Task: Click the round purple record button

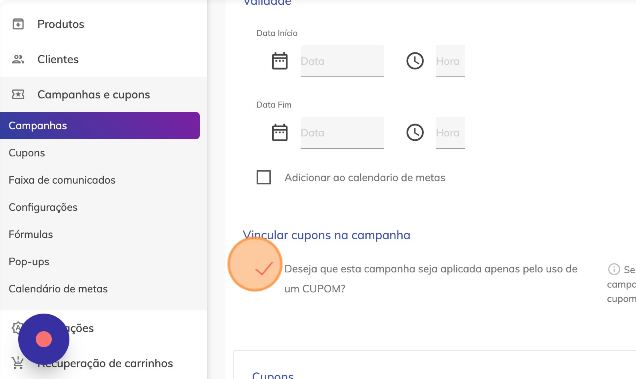Action: (x=43, y=339)
